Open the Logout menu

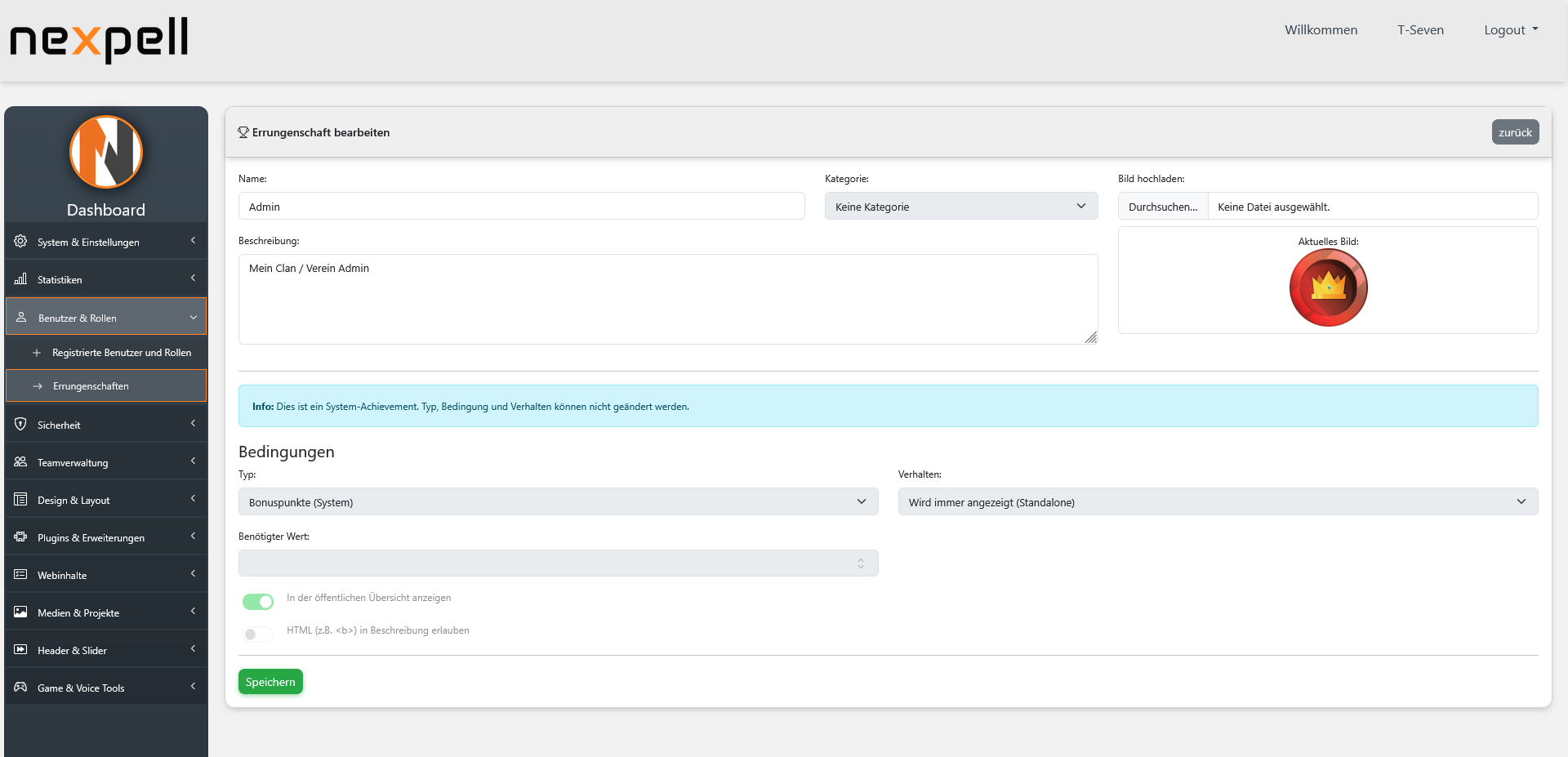[1509, 29]
